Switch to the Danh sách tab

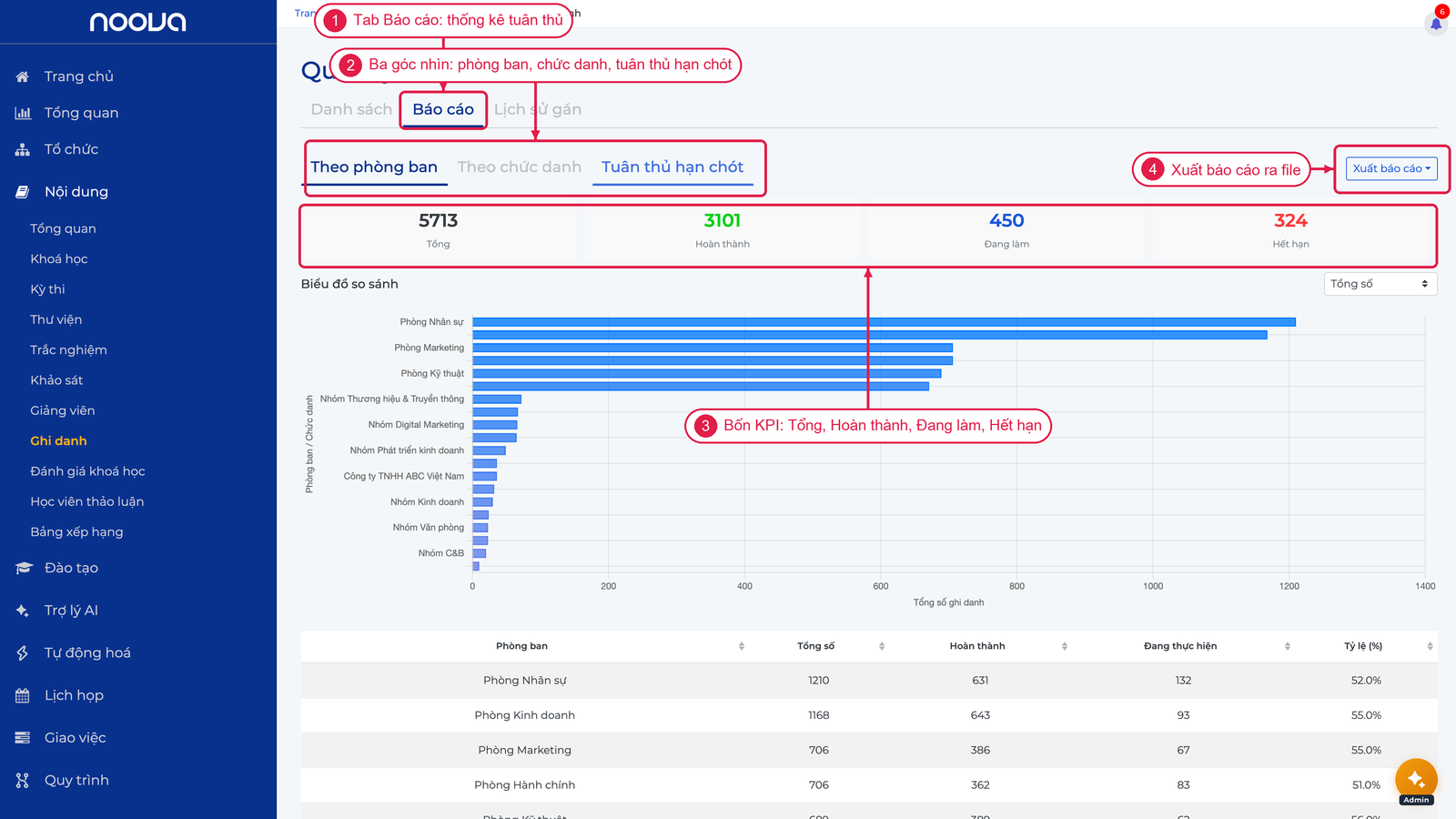(x=351, y=109)
